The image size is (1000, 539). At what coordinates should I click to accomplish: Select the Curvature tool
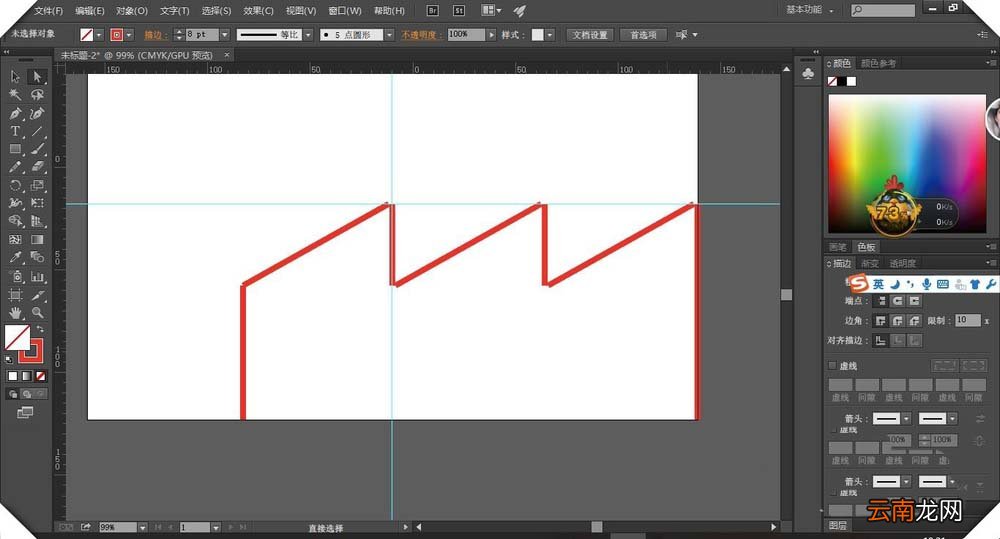click(x=37, y=114)
